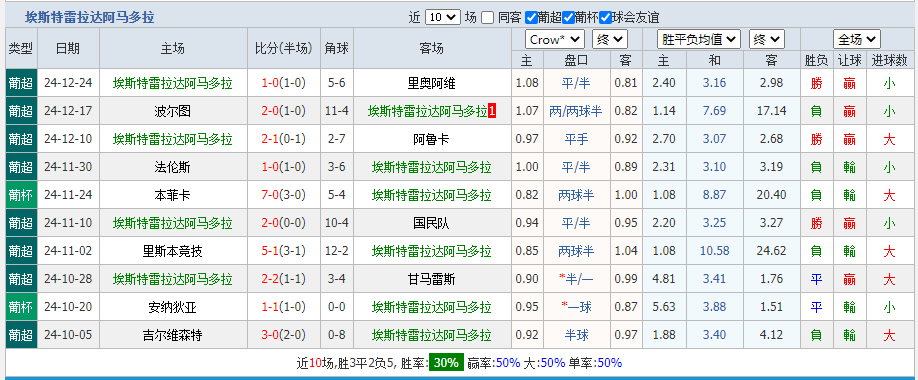Click draw odds 7.69 in 波尔图 row
918x380 pixels.
click(714, 111)
